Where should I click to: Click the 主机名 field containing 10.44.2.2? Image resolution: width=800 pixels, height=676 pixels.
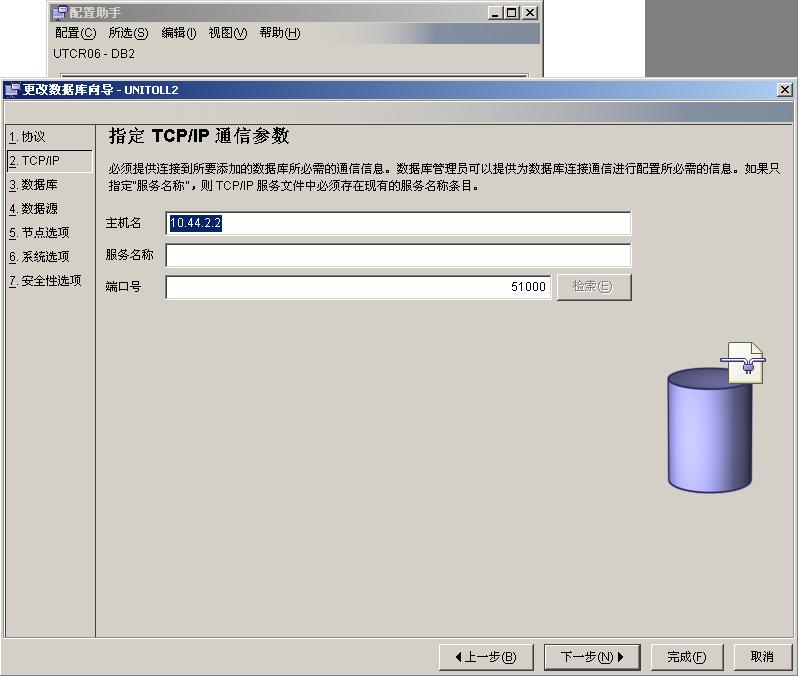click(x=398, y=223)
